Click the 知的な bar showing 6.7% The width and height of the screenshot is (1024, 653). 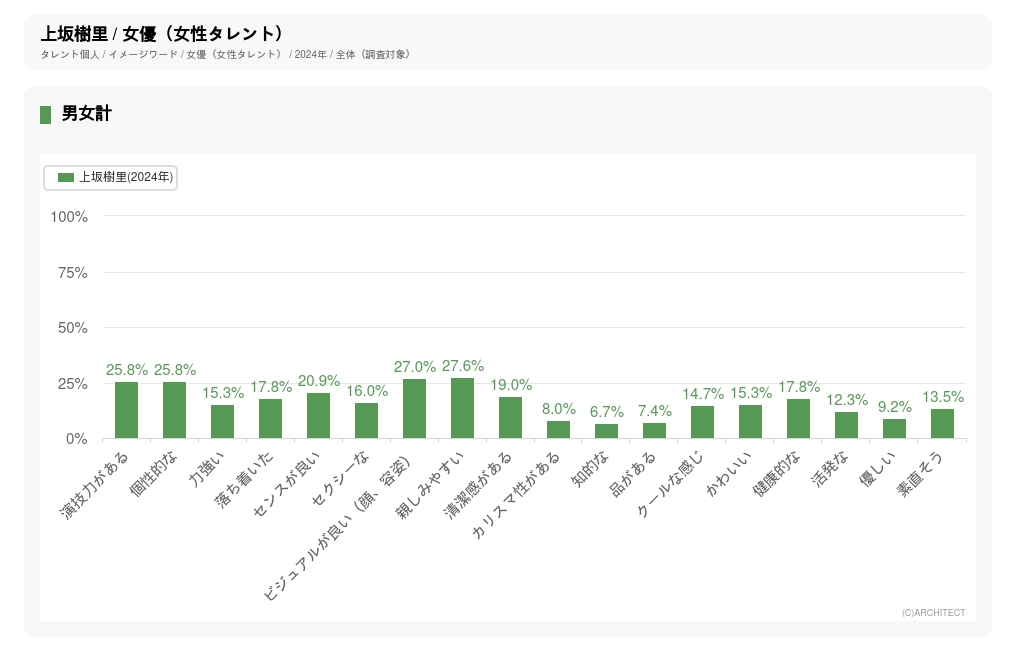[607, 431]
